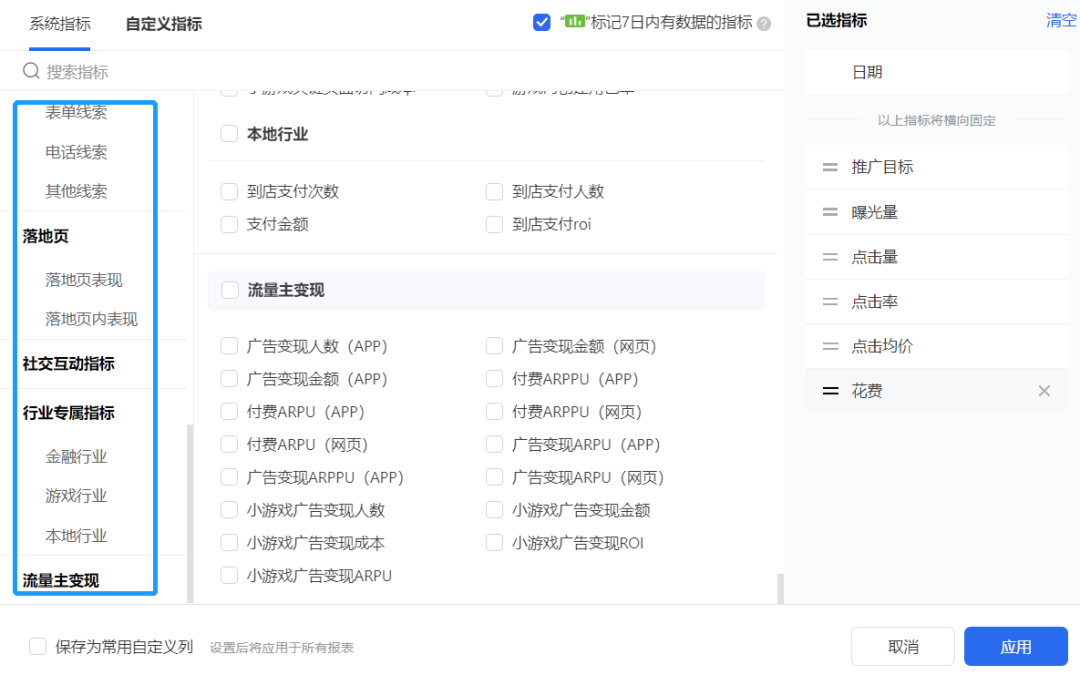The height and width of the screenshot is (675, 1080).
Task: Check 小游戏广告变现ROI checkbox
Action: (x=494, y=543)
